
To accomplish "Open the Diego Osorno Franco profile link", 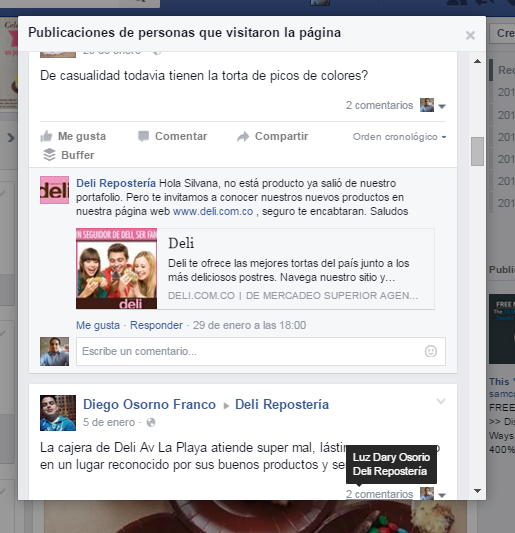I will 150,405.
